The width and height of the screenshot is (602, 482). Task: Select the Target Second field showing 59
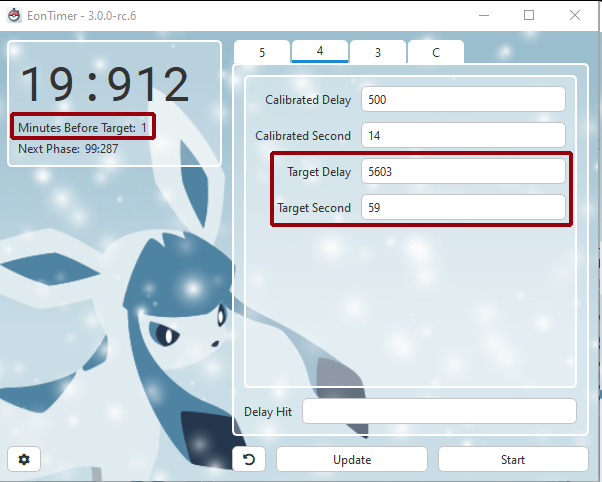click(463, 207)
